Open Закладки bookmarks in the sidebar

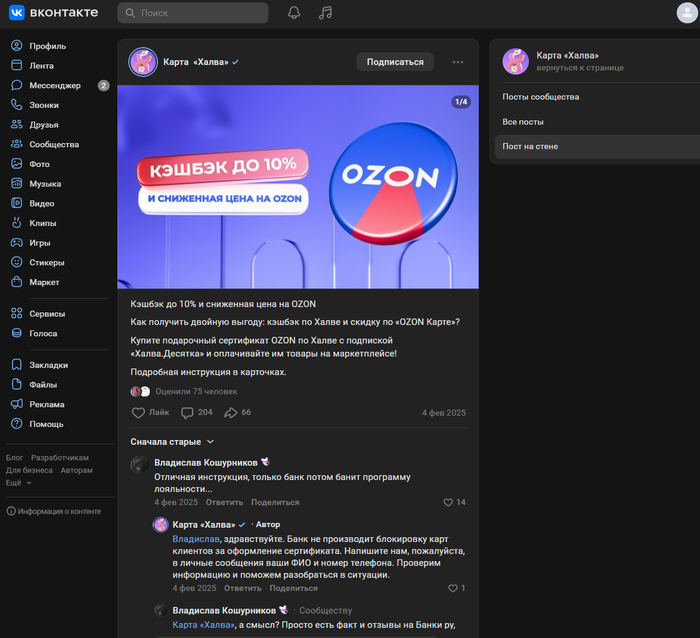[x=48, y=365]
